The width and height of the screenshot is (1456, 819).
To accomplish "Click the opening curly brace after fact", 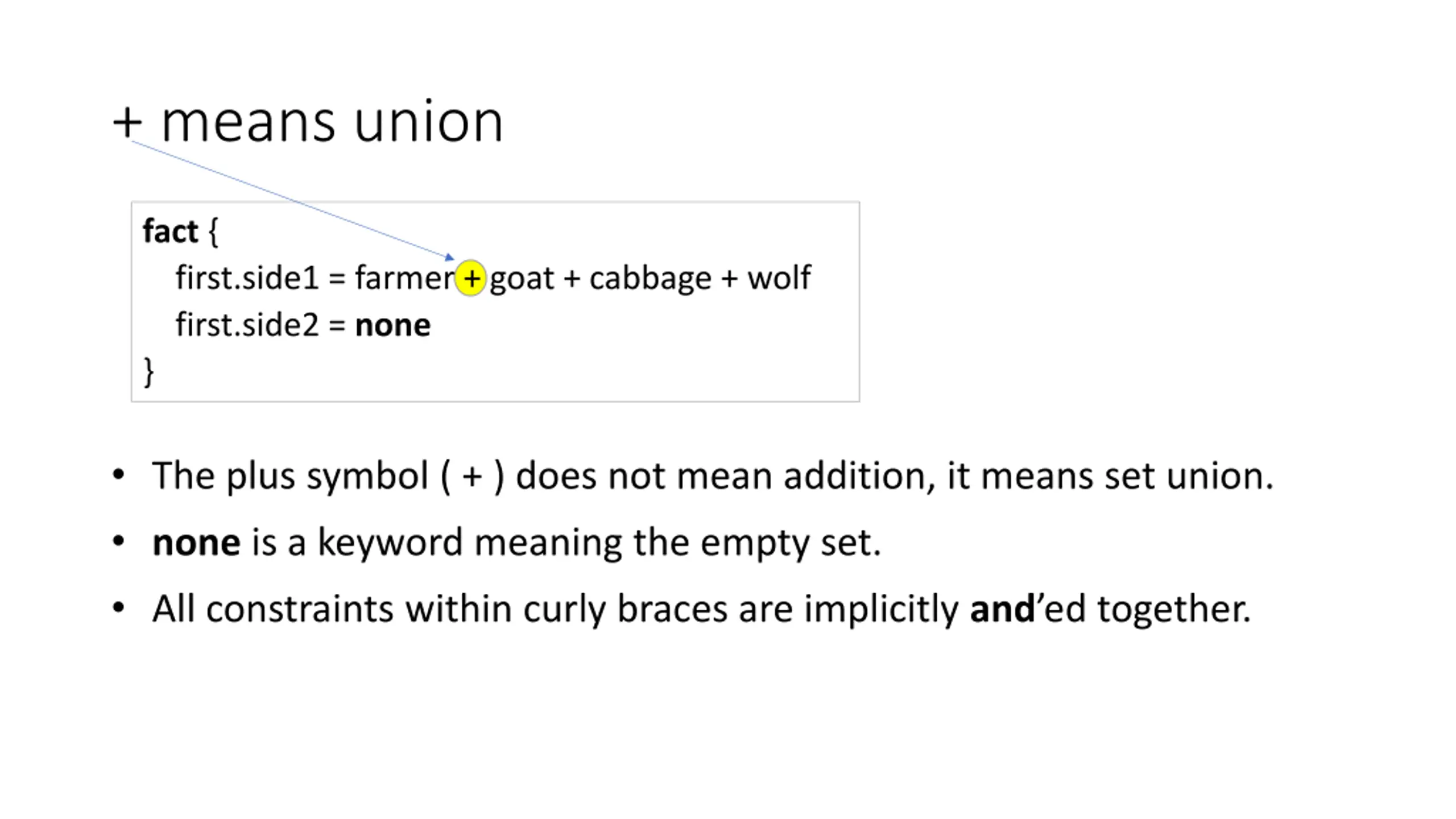I will 213,232.
